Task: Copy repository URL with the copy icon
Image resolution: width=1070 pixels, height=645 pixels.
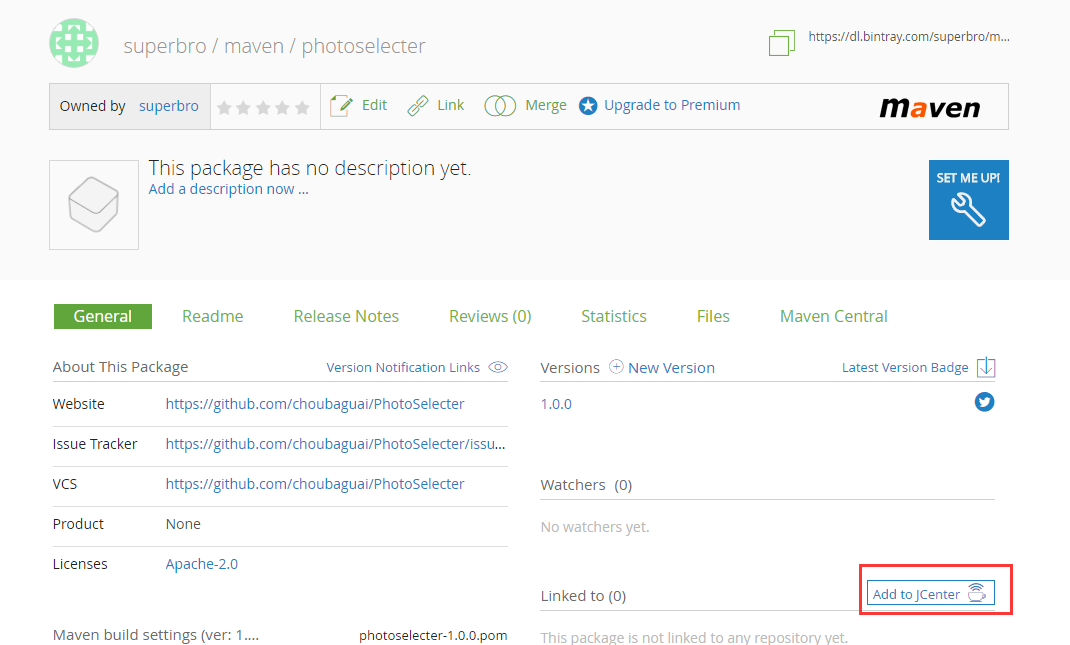Action: (x=781, y=42)
